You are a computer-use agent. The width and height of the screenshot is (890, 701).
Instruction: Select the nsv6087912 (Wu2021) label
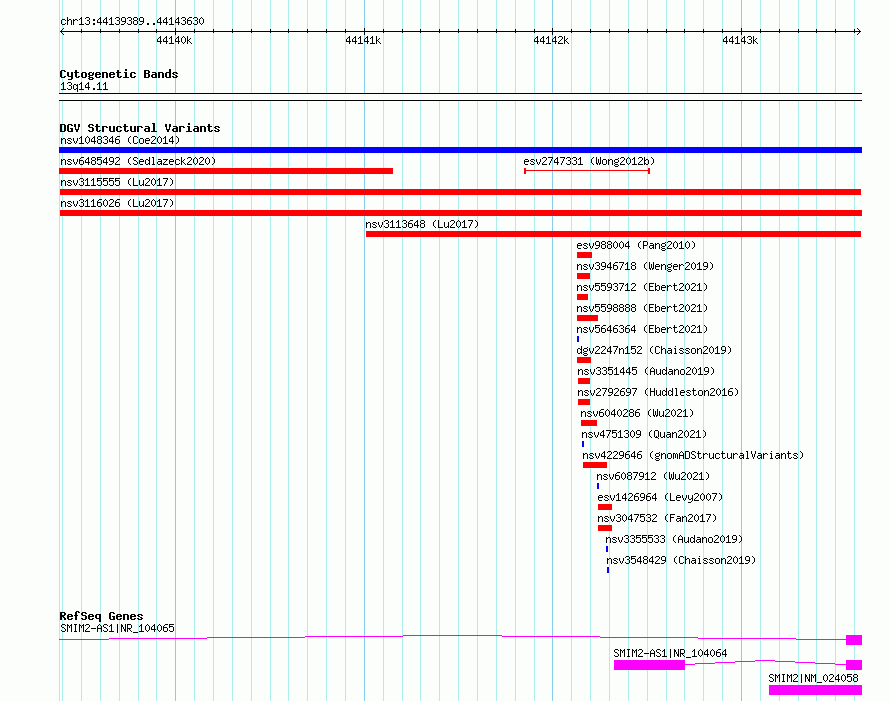click(653, 476)
